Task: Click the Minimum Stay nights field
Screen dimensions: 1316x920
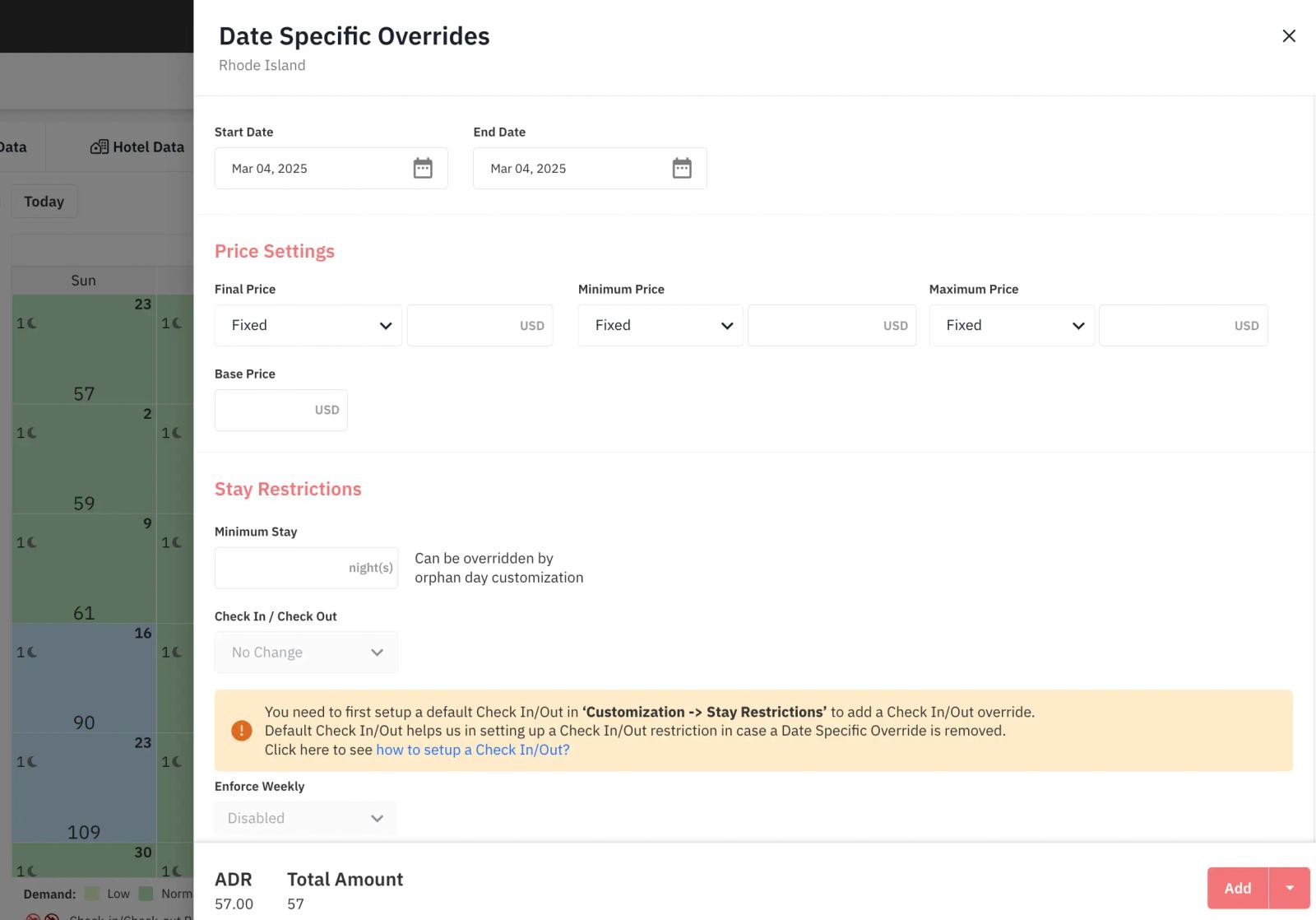Action: point(306,568)
